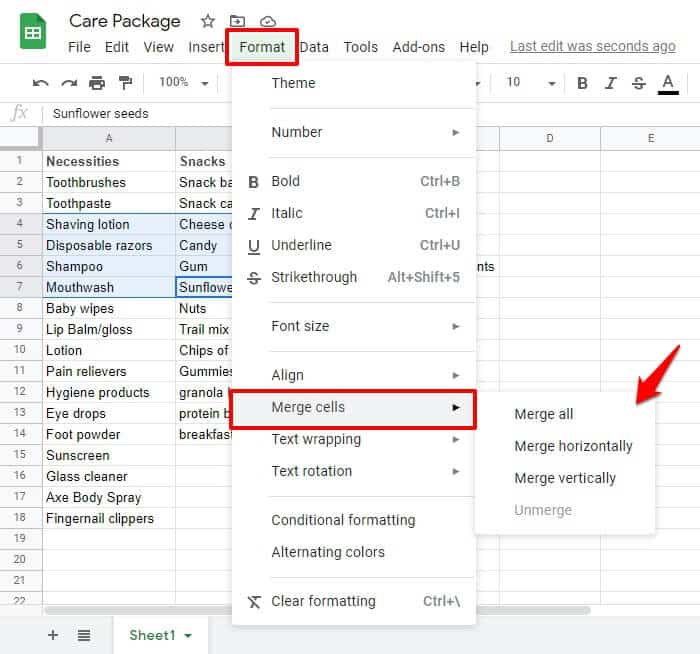Select column E header
Image resolution: width=700 pixels, height=654 pixels.
pyautogui.click(x=650, y=138)
